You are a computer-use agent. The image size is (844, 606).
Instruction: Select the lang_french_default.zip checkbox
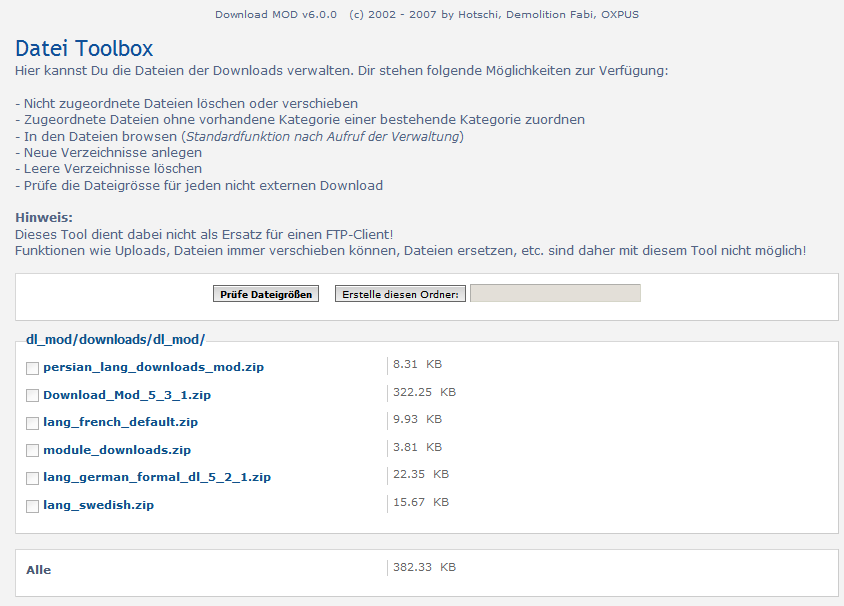32,424
